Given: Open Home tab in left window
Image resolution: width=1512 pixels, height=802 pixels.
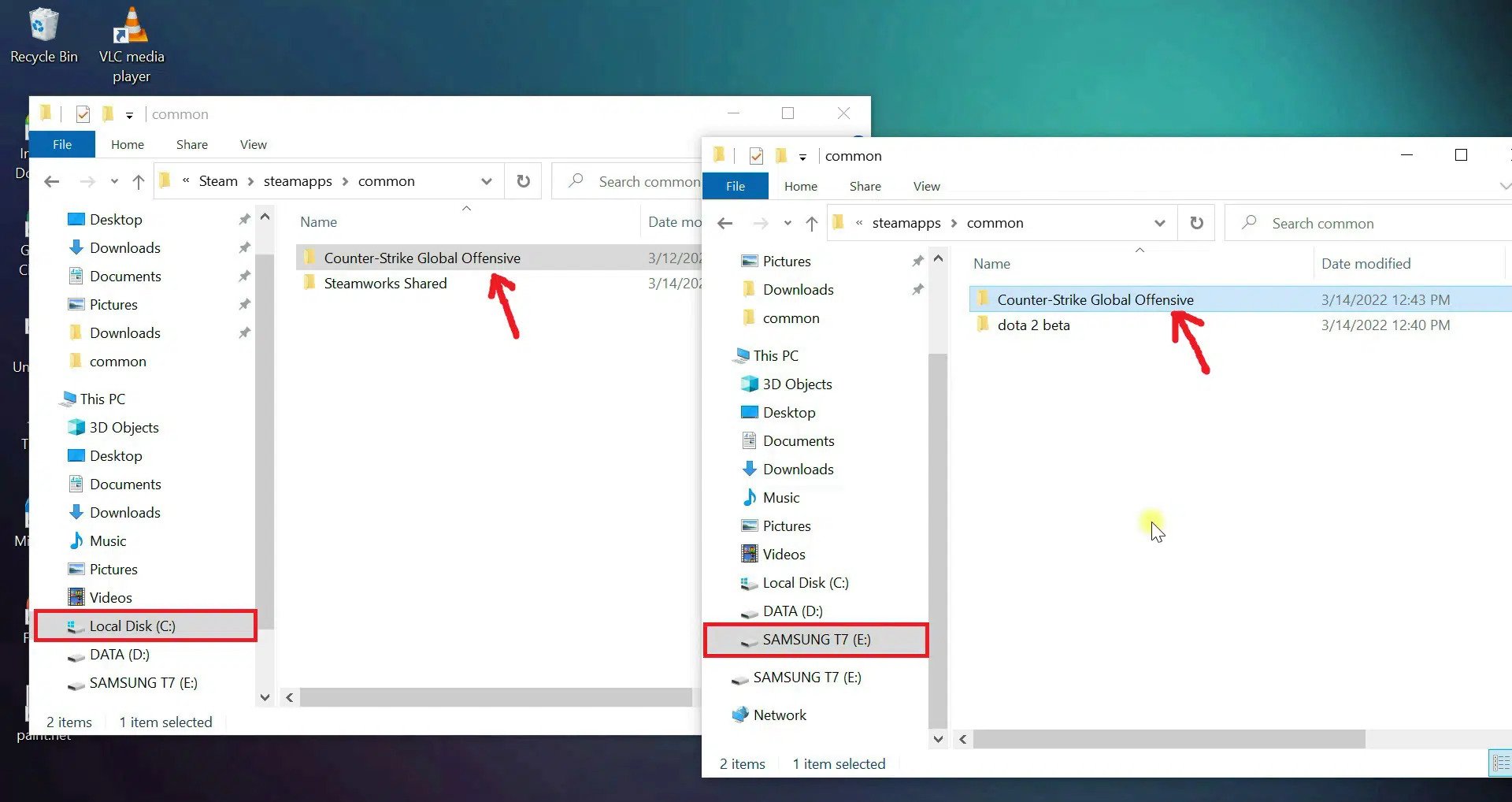Looking at the screenshot, I should pos(128,144).
